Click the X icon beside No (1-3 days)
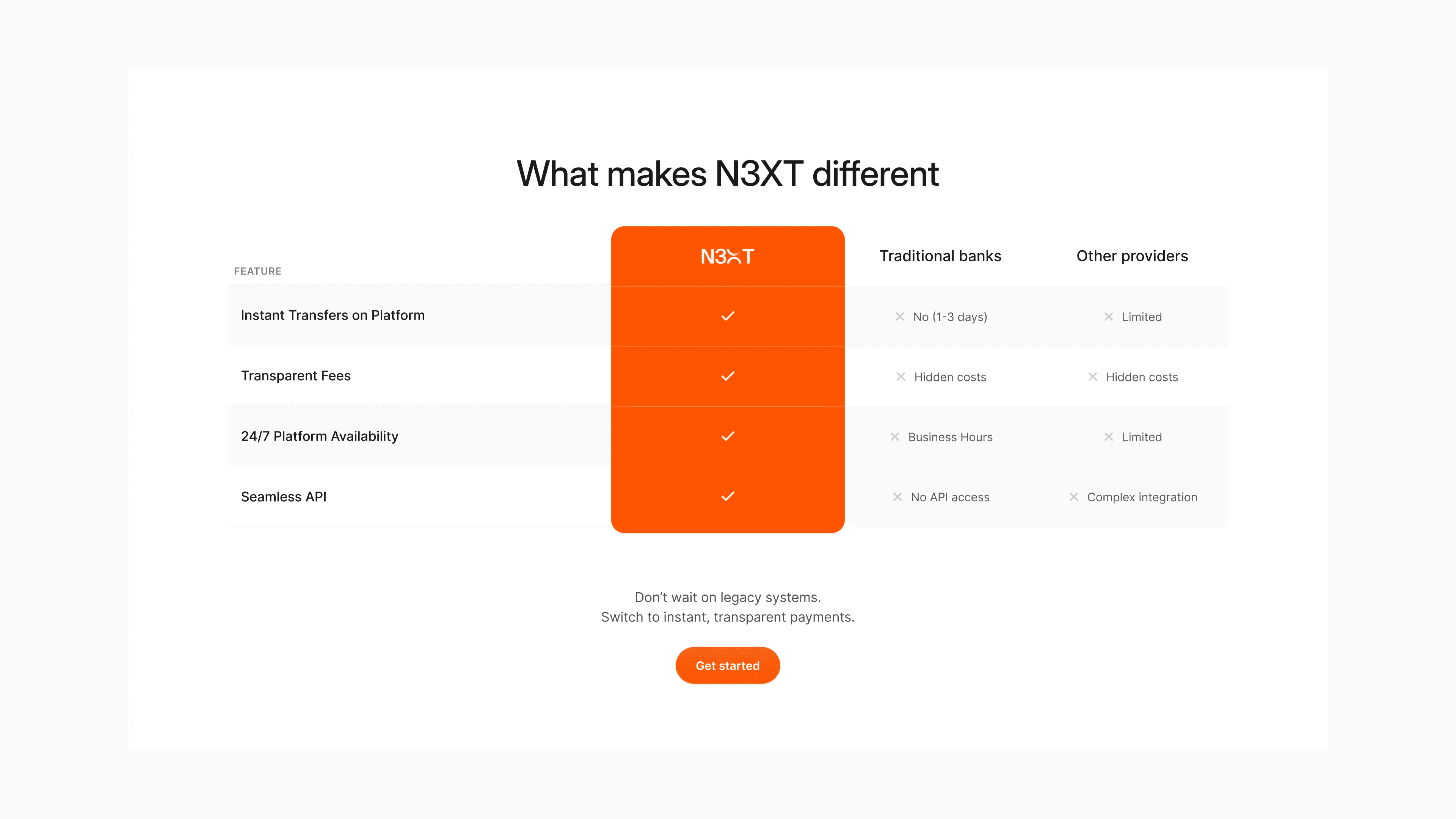 pos(900,317)
